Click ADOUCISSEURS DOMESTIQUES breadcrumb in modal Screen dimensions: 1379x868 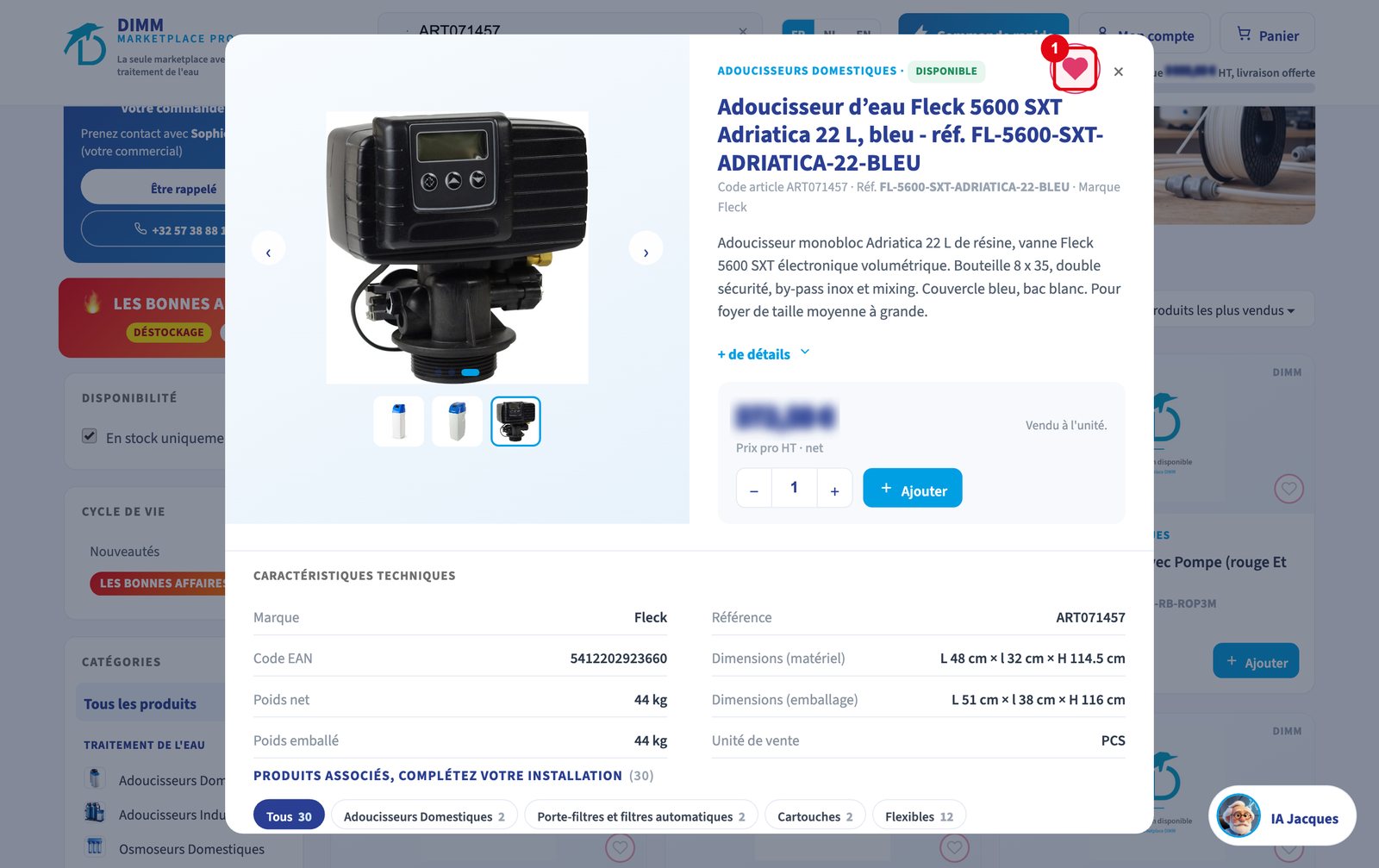pos(807,71)
